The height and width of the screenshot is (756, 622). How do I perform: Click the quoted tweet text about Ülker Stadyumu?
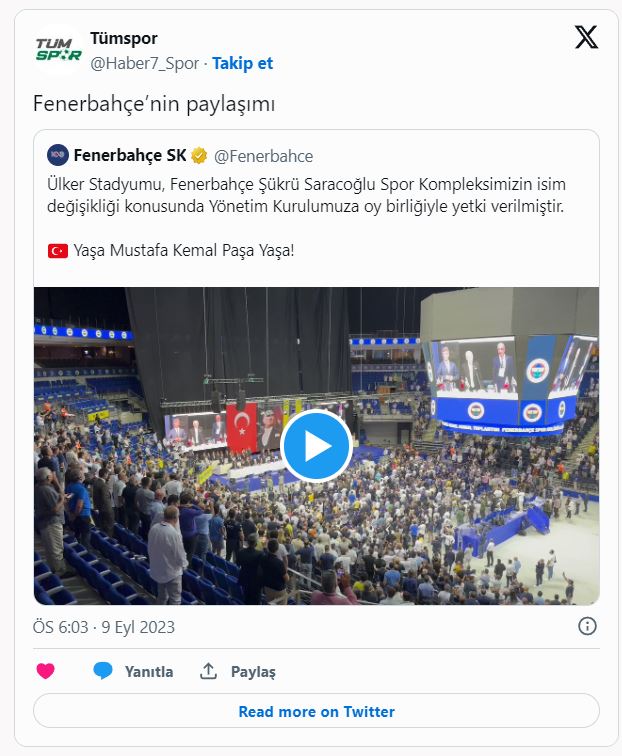point(316,197)
